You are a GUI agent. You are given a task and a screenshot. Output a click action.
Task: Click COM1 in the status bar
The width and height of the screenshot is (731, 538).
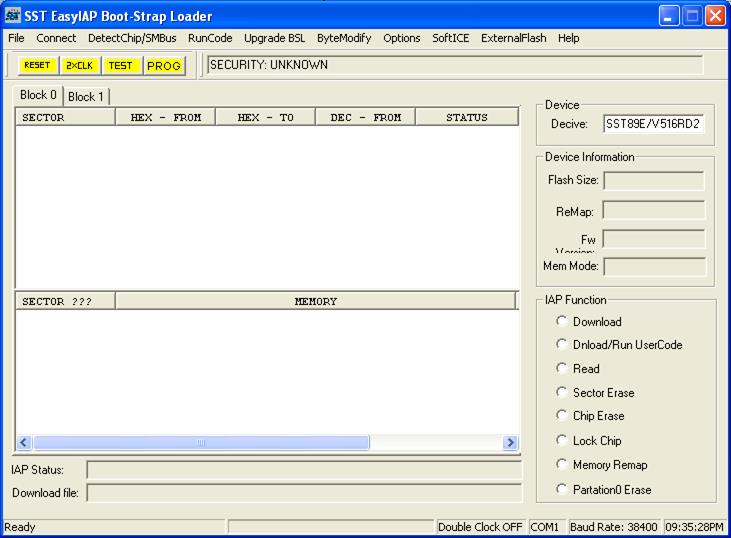click(545, 527)
